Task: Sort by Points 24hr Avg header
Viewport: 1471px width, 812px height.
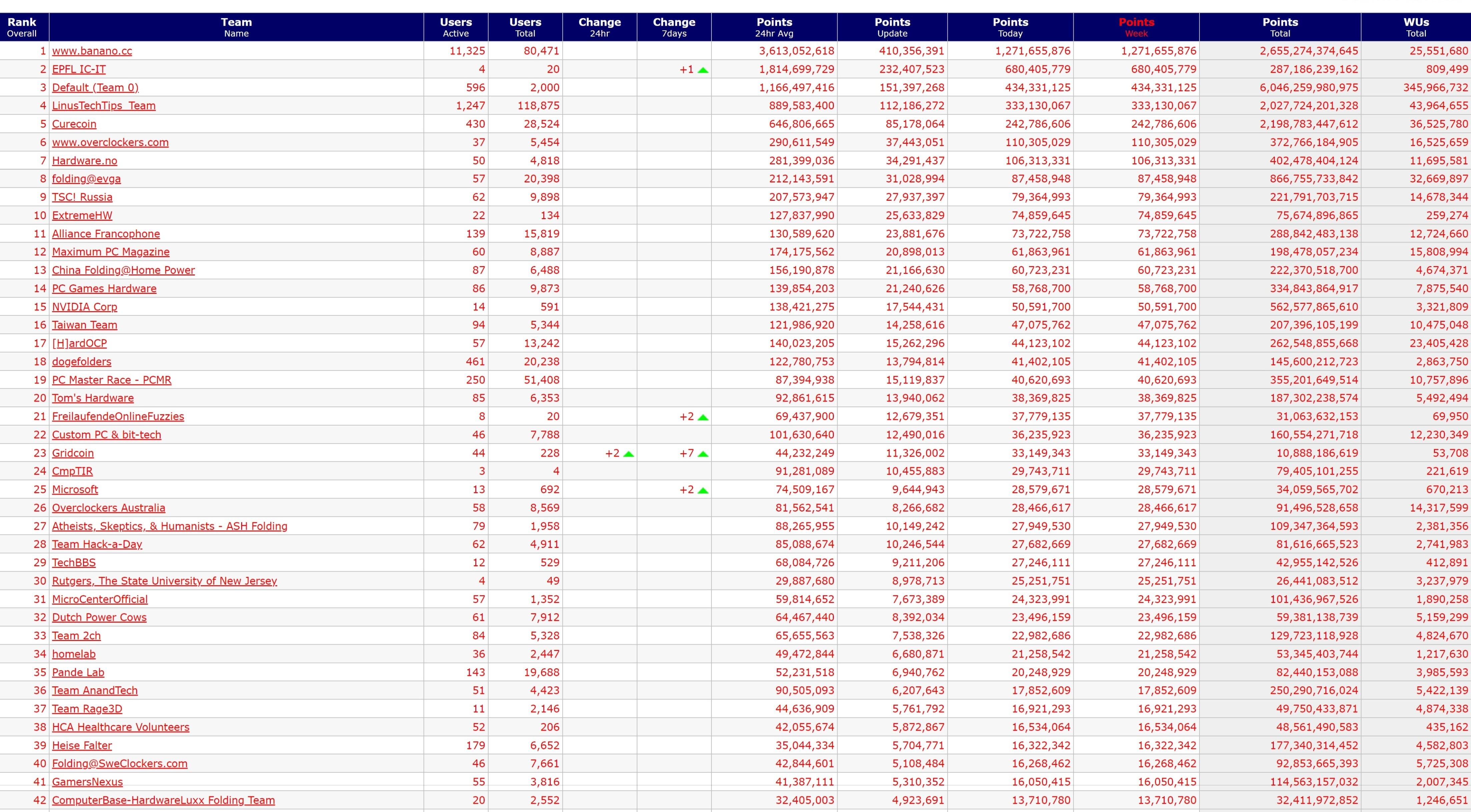Action: click(x=774, y=27)
